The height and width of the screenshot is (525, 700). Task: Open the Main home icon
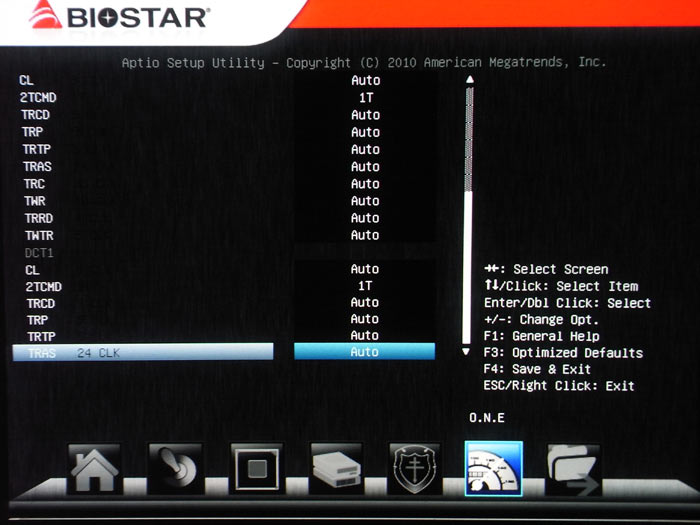coord(94,469)
